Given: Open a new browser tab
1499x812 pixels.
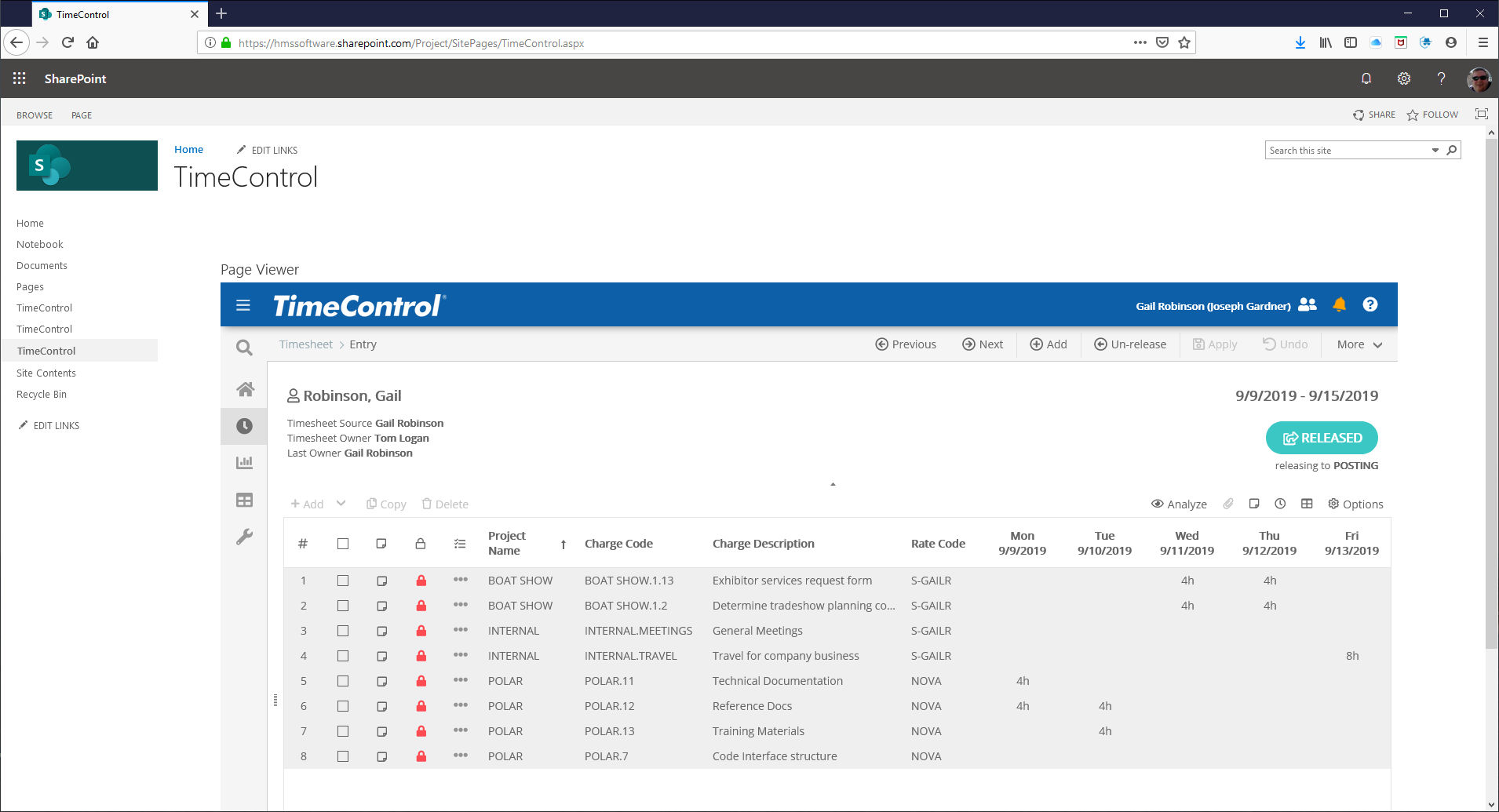Looking at the screenshot, I should coord(221,13).
